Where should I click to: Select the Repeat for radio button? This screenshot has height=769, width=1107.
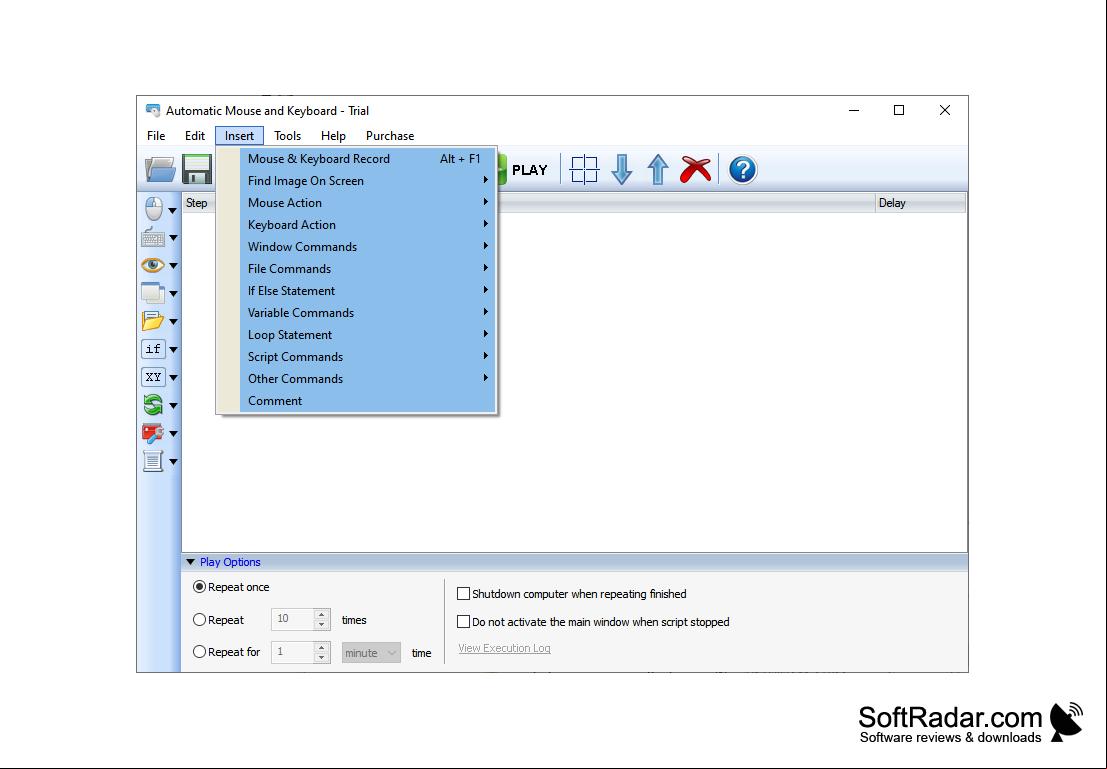[x=200, y=652]
